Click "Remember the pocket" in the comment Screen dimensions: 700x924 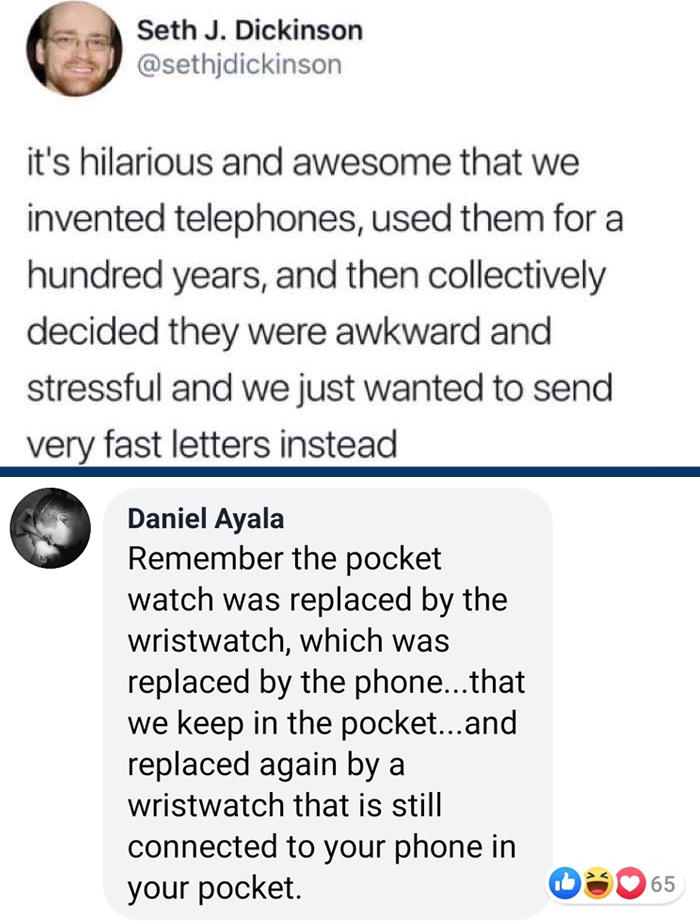click(284, 558)
